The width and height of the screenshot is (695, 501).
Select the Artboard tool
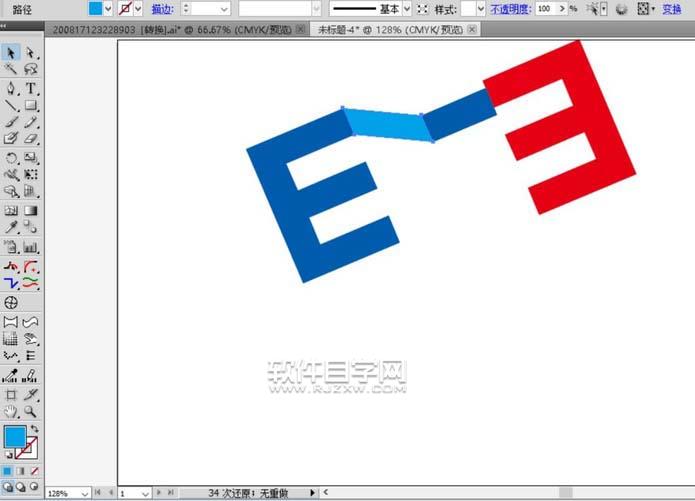11,395
